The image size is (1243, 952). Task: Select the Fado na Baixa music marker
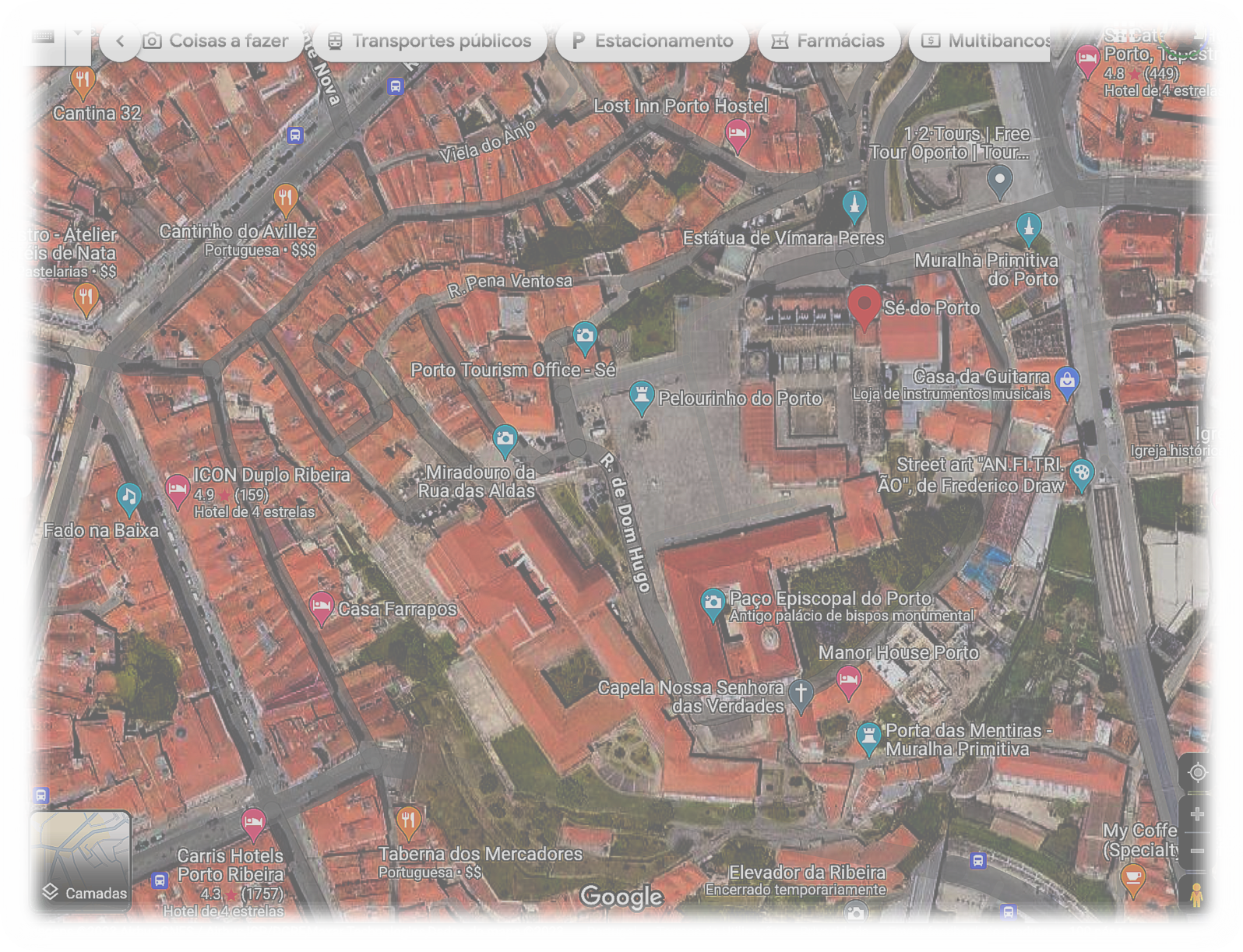(129, 497)
